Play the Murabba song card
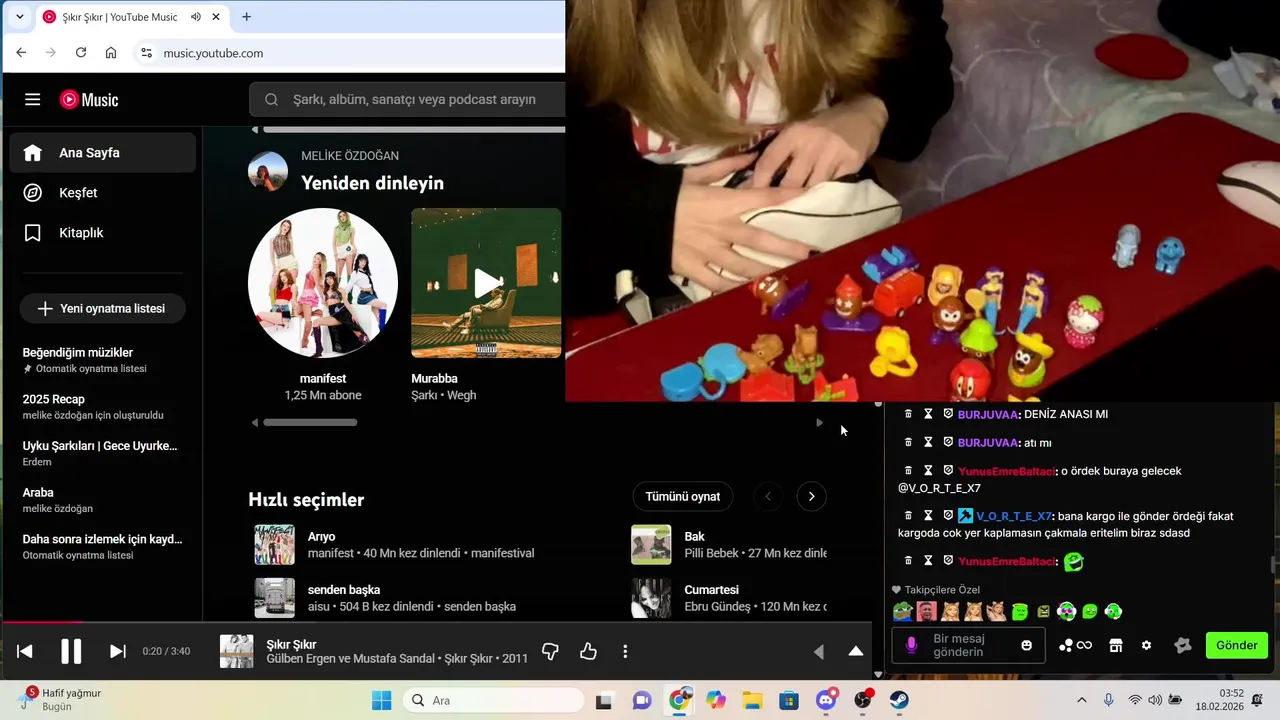The image size is (1280, 720). (487, 283)
